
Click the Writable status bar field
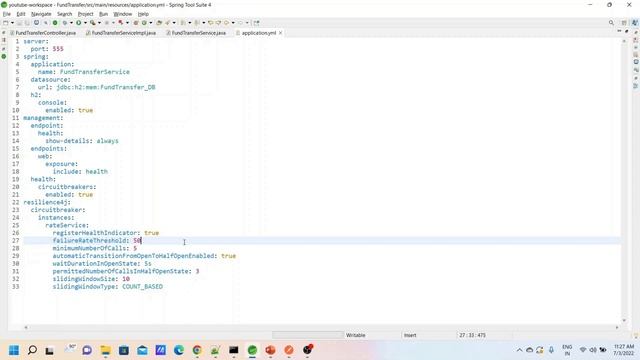pyautogui.click(x=356, y=335)
